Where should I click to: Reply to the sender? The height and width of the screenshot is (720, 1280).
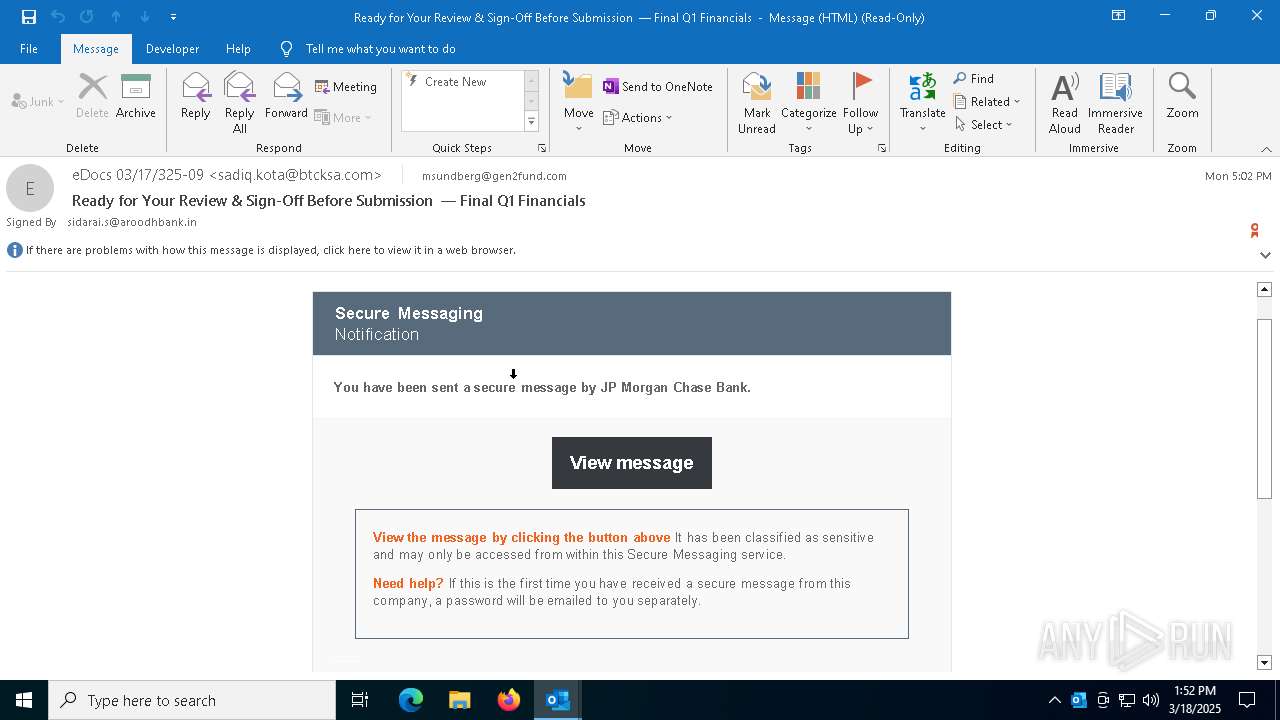(x=196, y=97)
